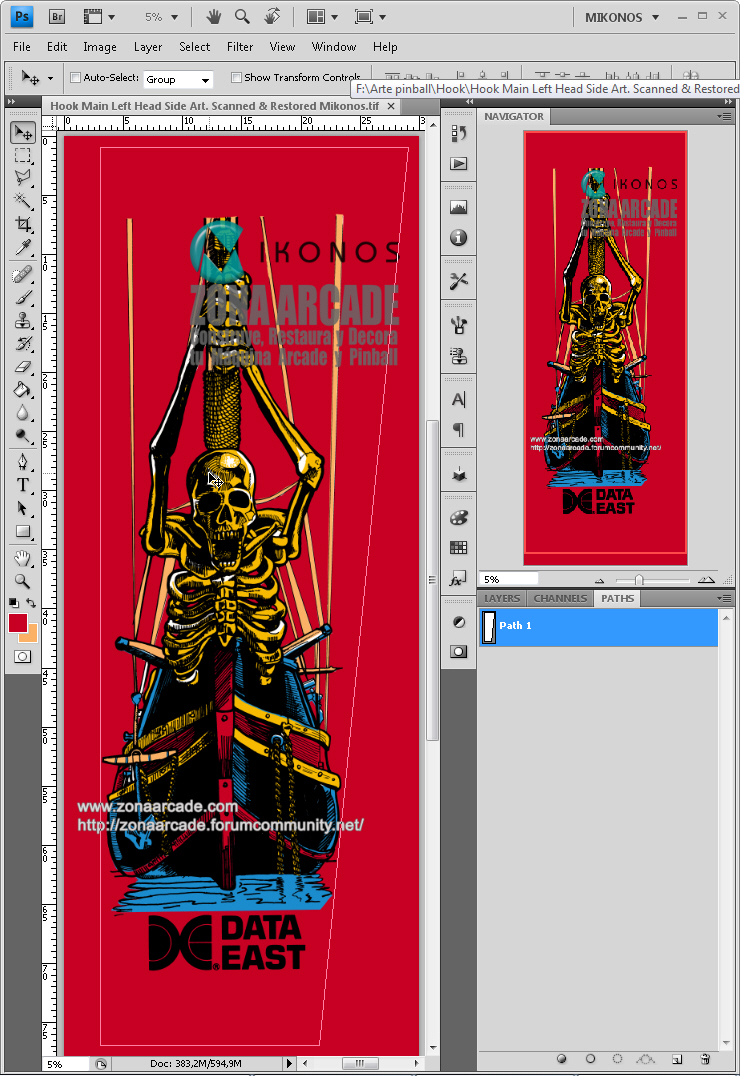This screenshot has width=740, height=1076.
Task: Open the Filter menu
Action: click(240, 47)
